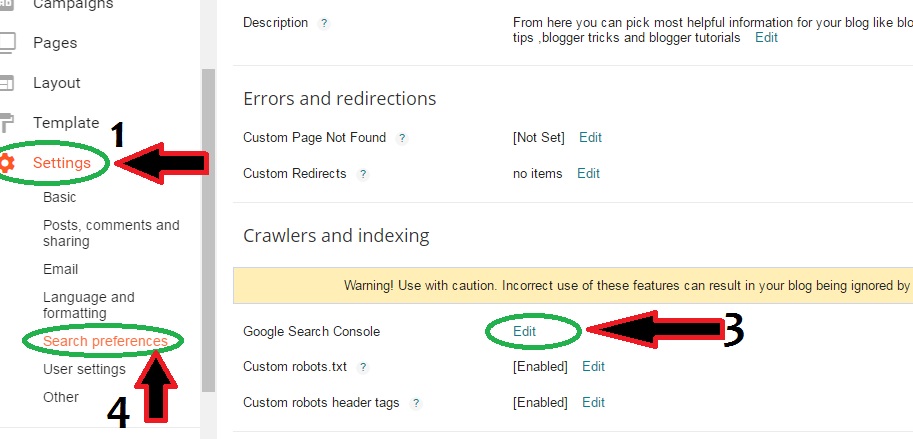
Task: Go to Basic settings
Action: coord(60,197)
